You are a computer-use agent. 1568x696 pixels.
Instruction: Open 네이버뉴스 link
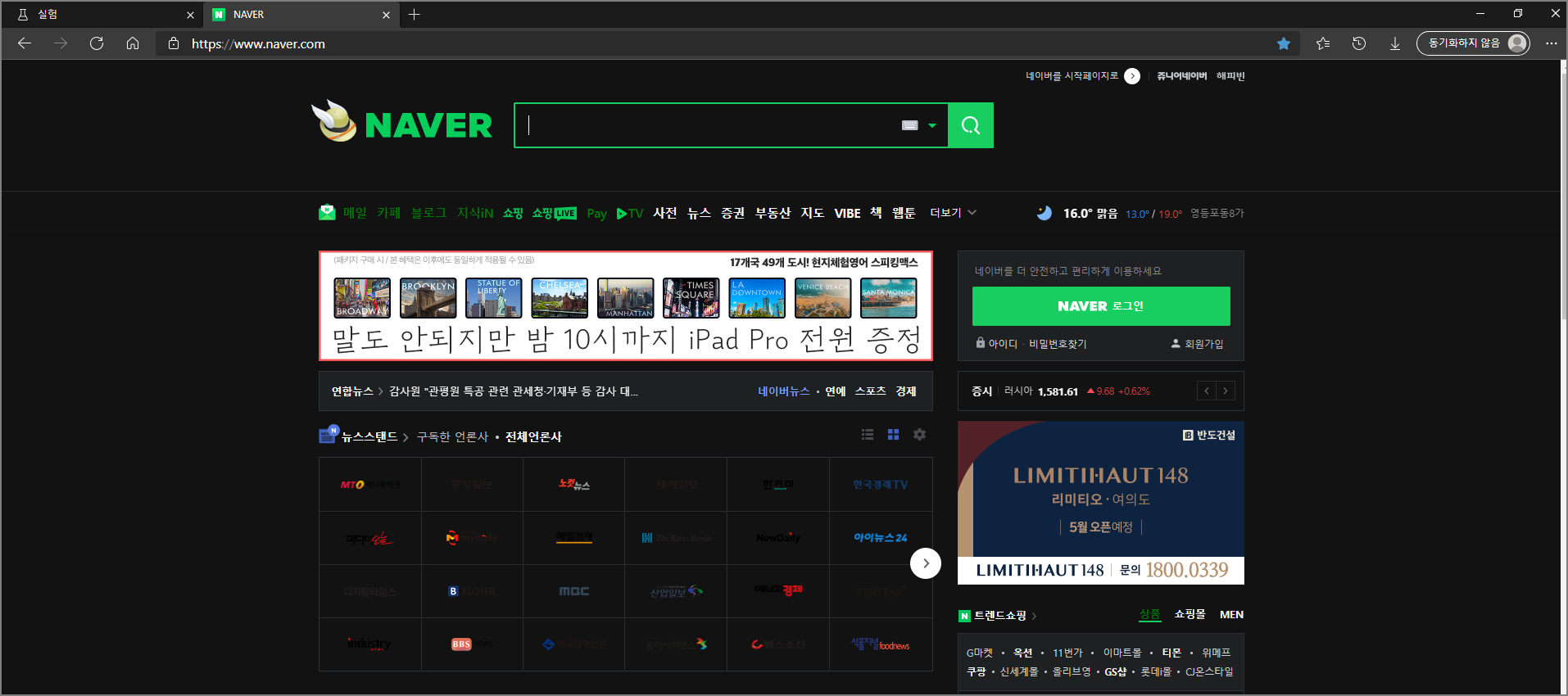(783, 391)
